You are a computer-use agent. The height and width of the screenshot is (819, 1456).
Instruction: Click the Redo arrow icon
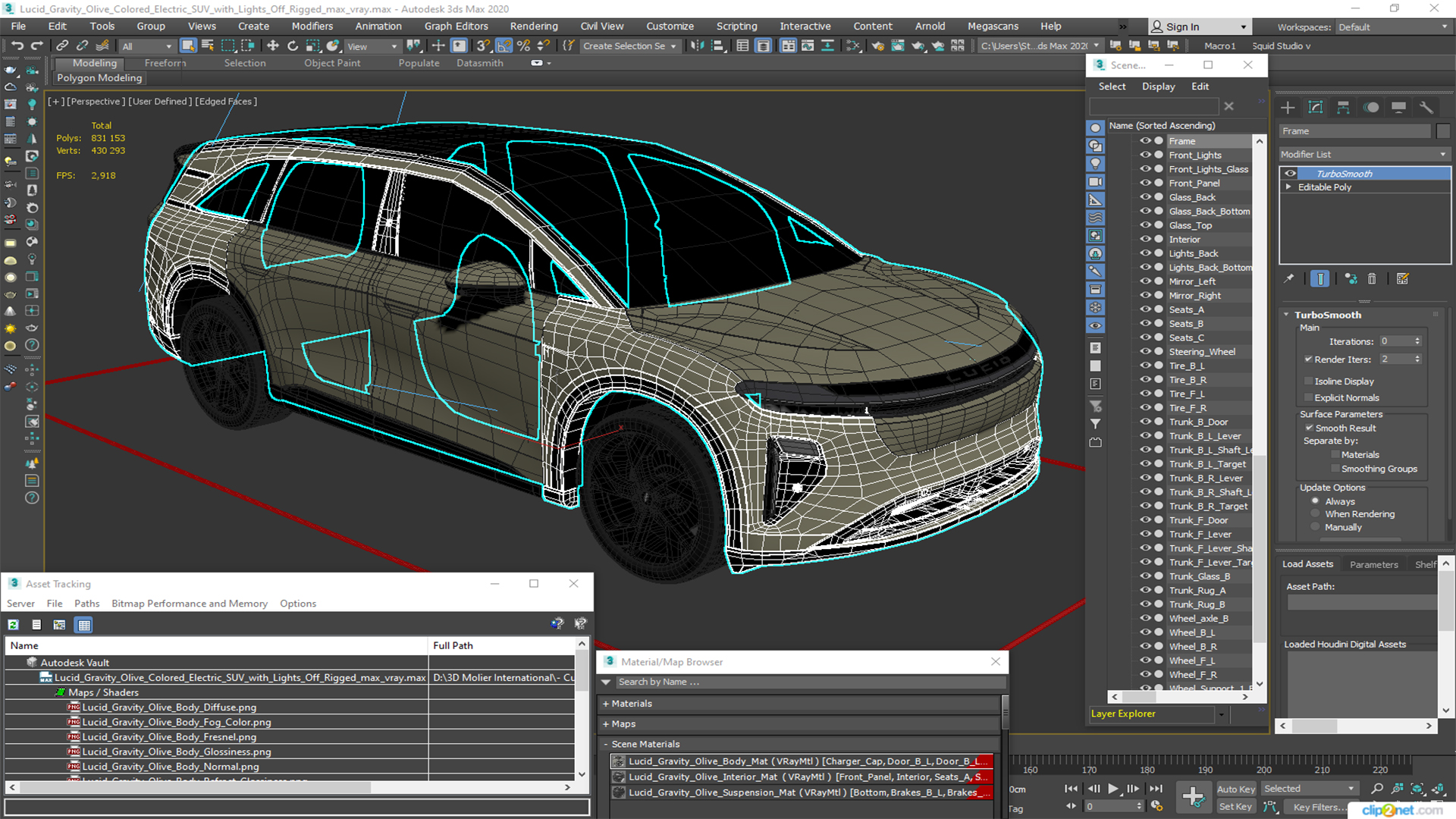[36, 46]
